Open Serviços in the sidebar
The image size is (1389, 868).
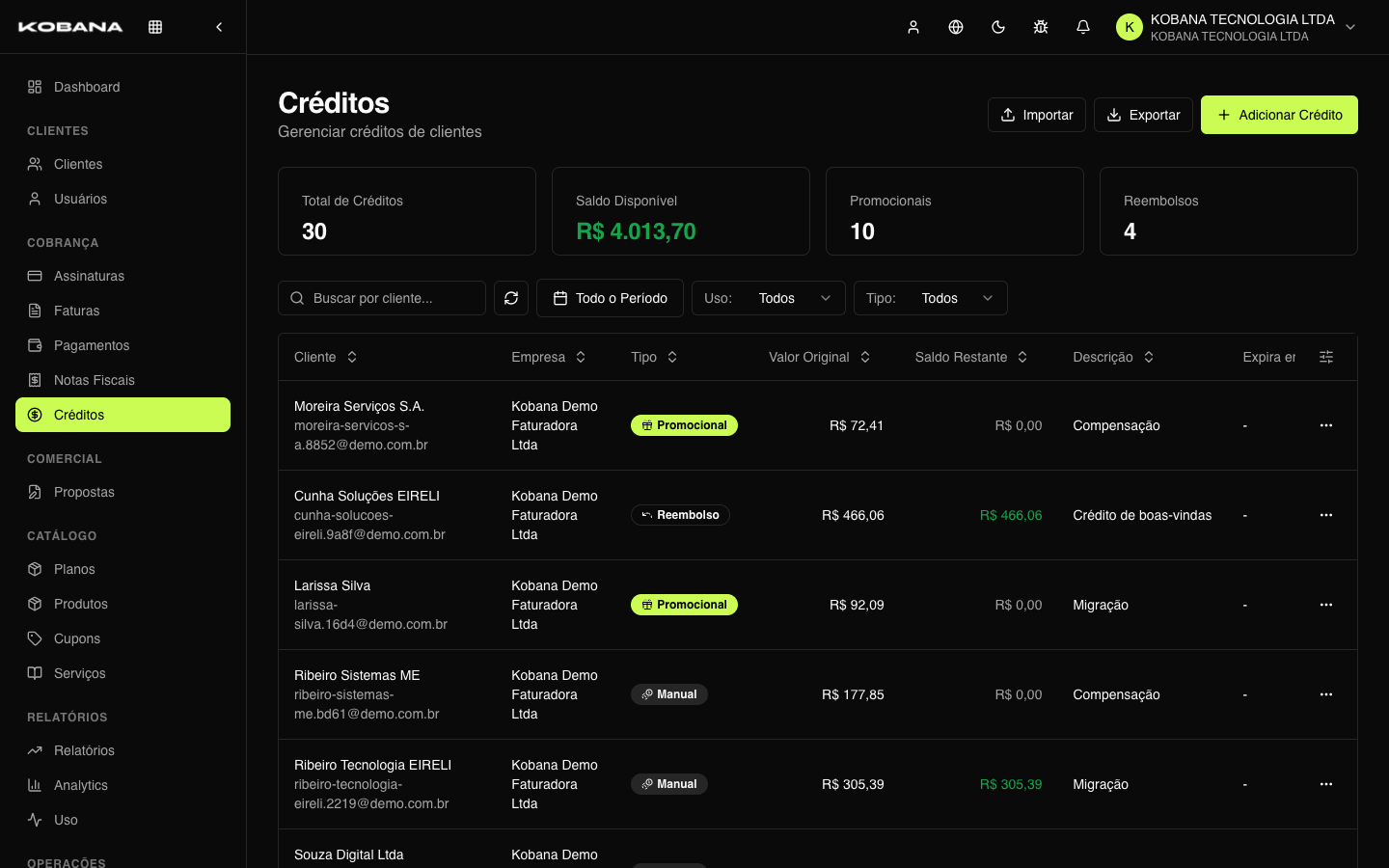tap(123, 673)
